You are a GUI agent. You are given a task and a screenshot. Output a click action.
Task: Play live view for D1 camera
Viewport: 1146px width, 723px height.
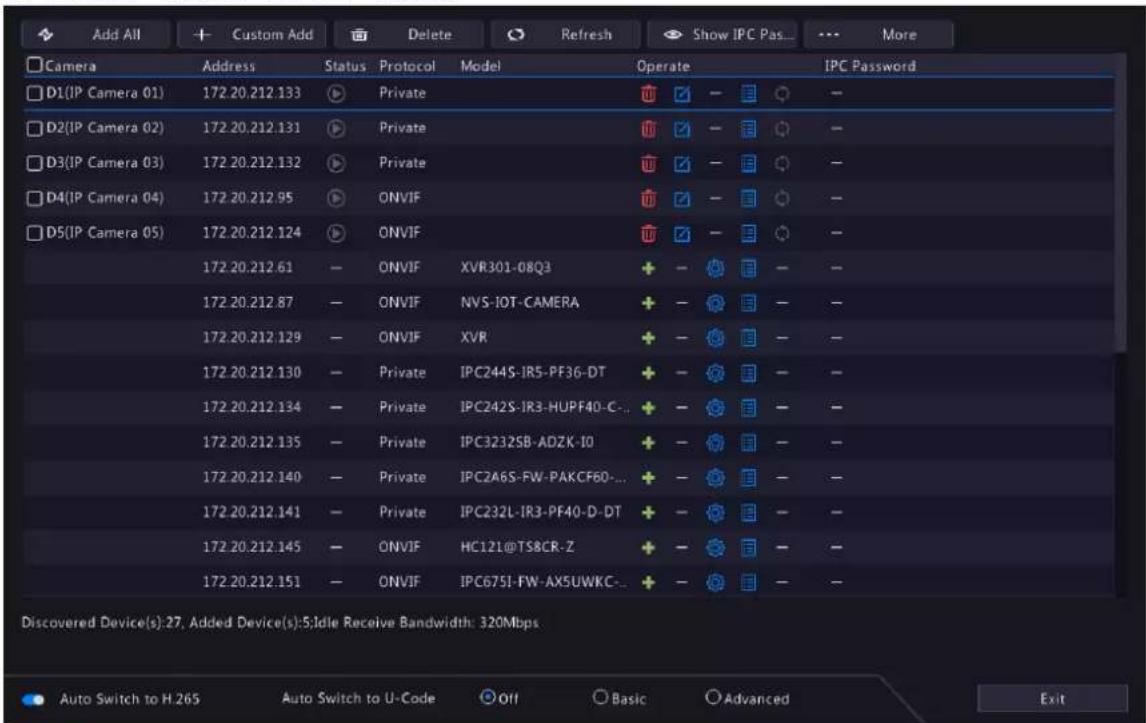pos(336,94)
